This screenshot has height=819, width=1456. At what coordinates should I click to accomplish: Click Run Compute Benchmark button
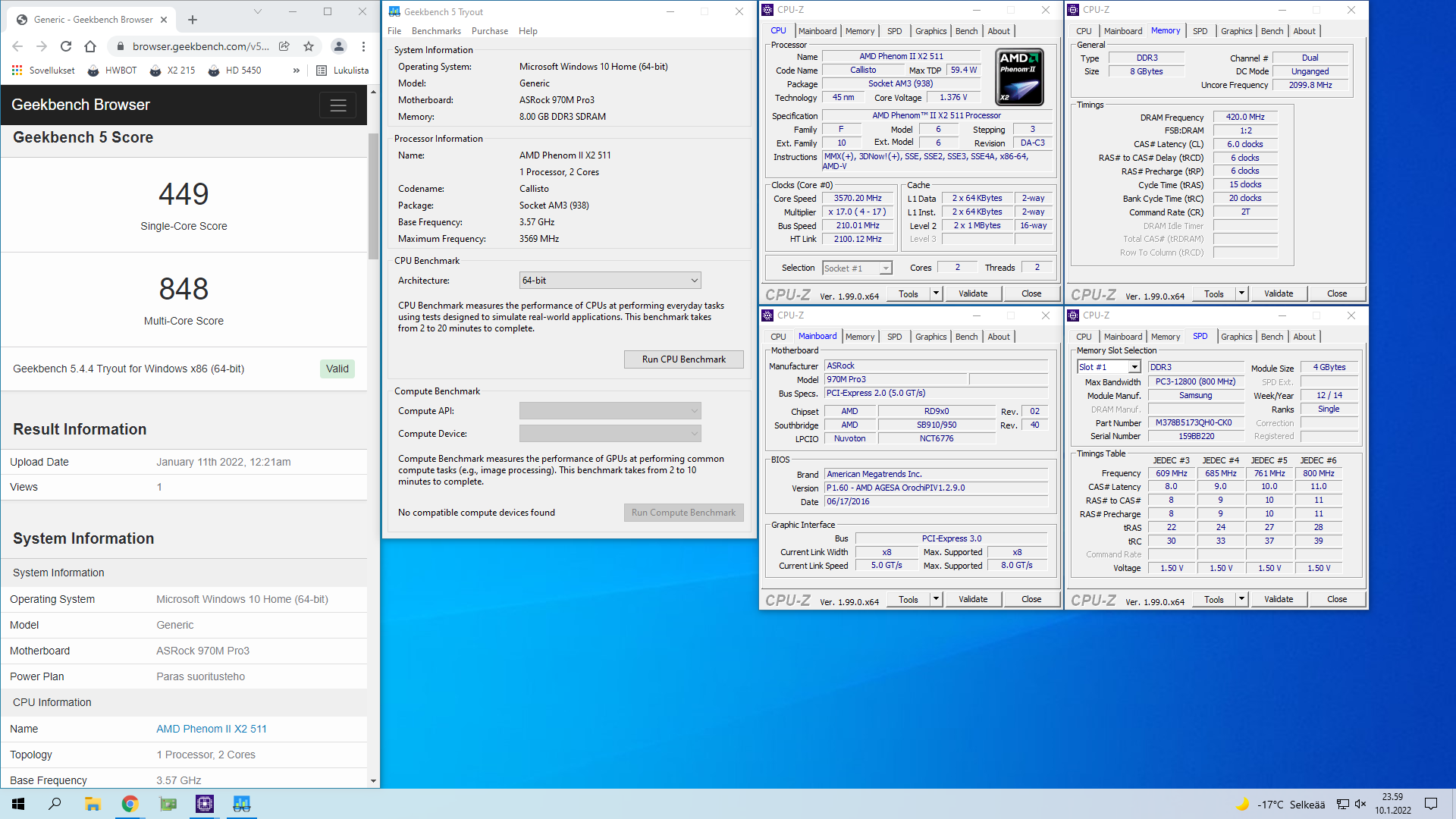pyautogui.click(x=683, y=513)
